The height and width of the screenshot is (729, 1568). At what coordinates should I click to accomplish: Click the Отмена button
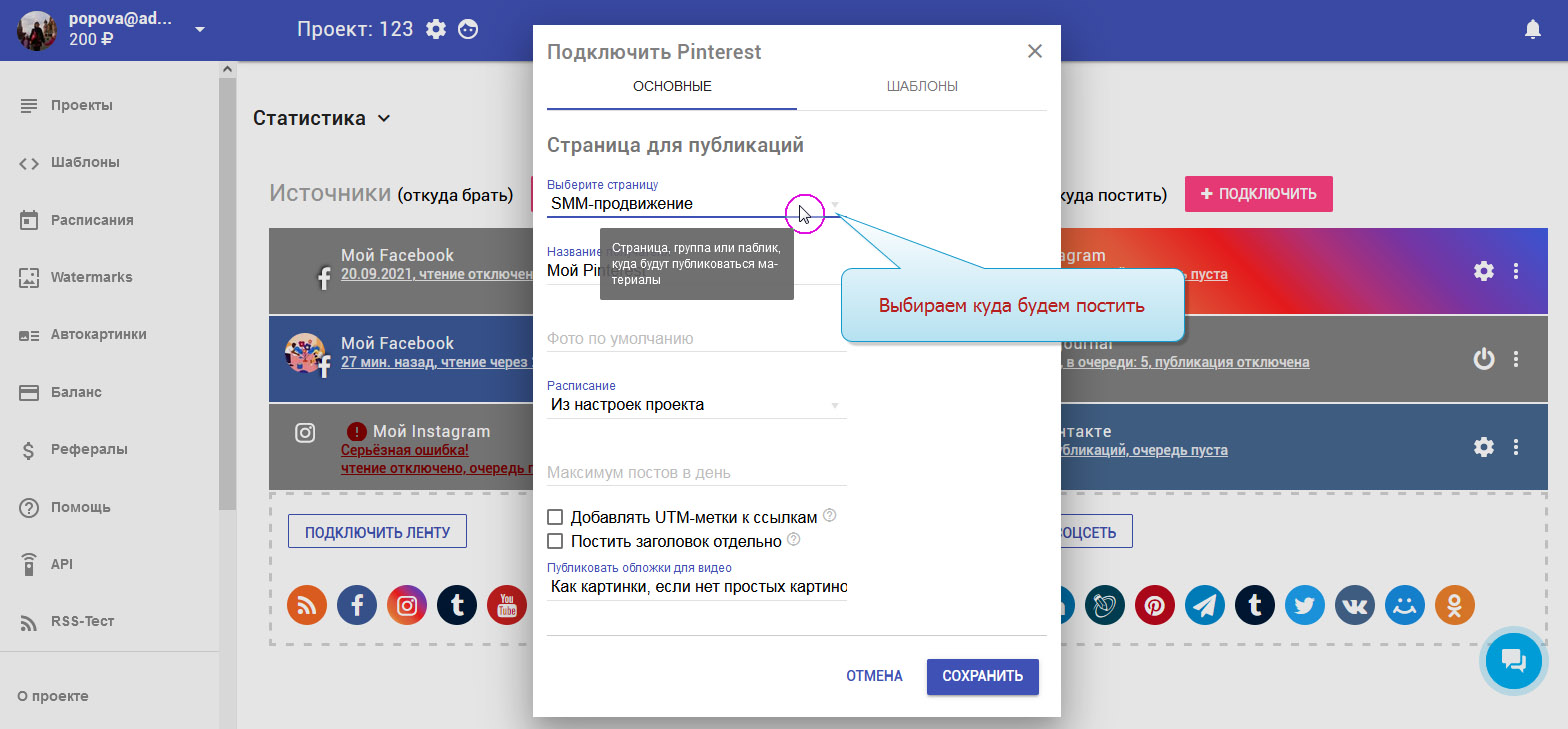874,676
